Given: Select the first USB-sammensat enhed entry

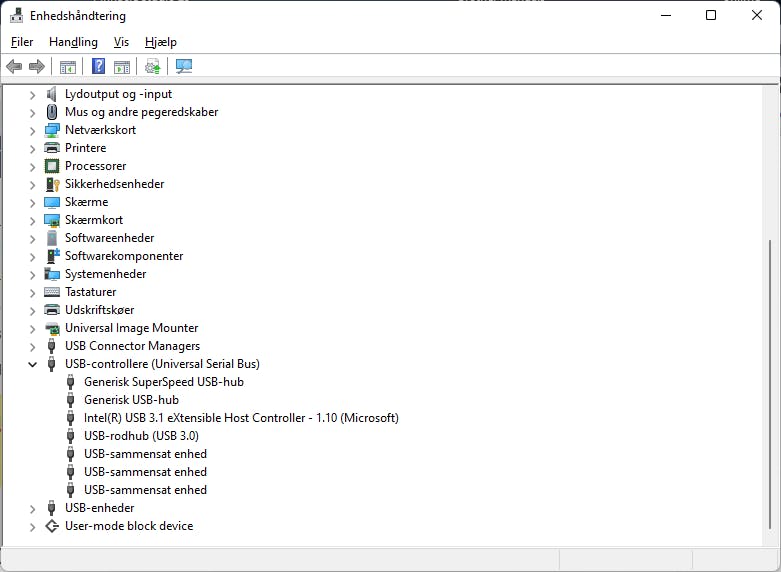Looking at the screenshot, I should (x=145, y=453).
